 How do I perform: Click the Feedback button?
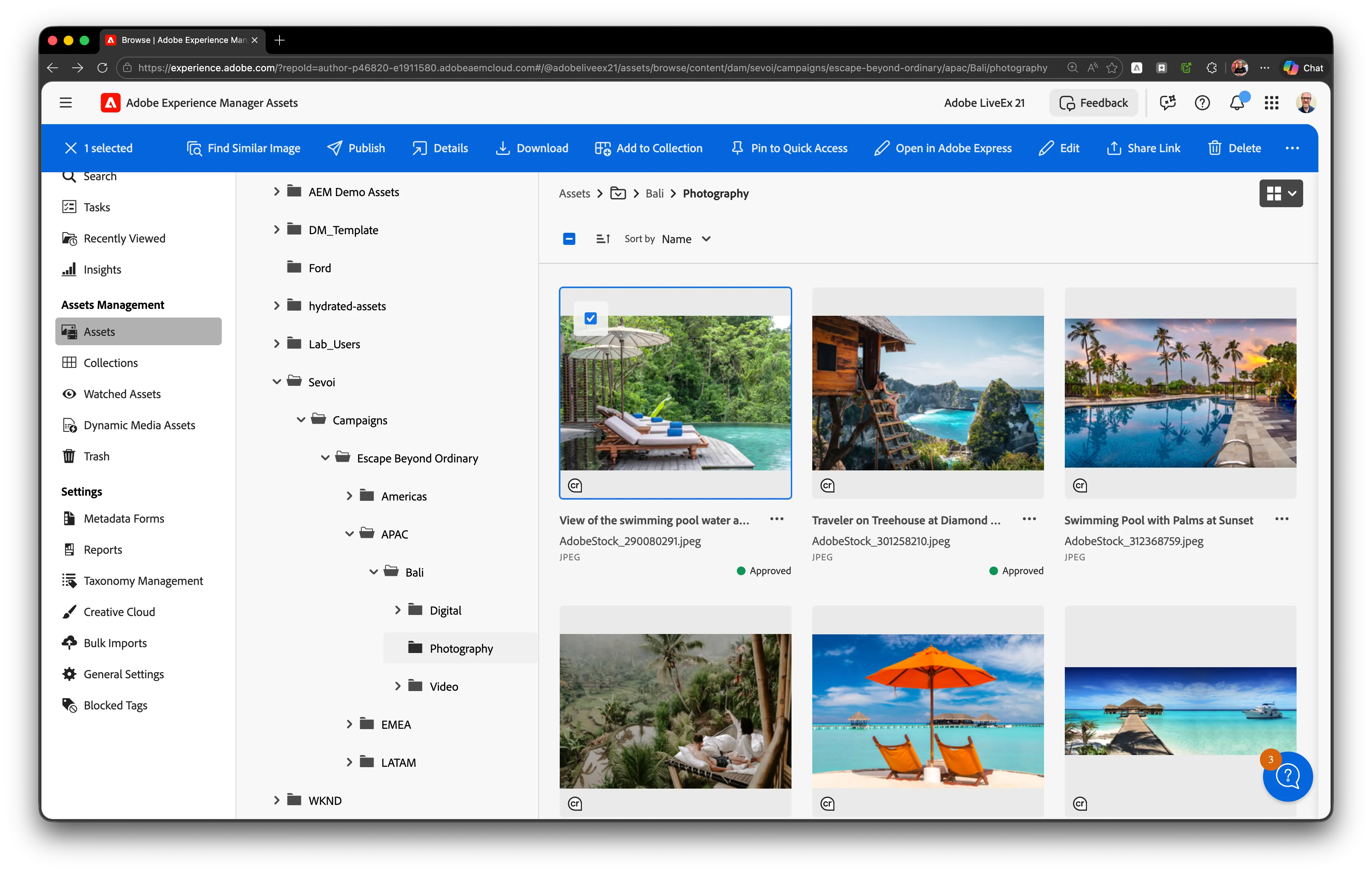pos(1094,103)
